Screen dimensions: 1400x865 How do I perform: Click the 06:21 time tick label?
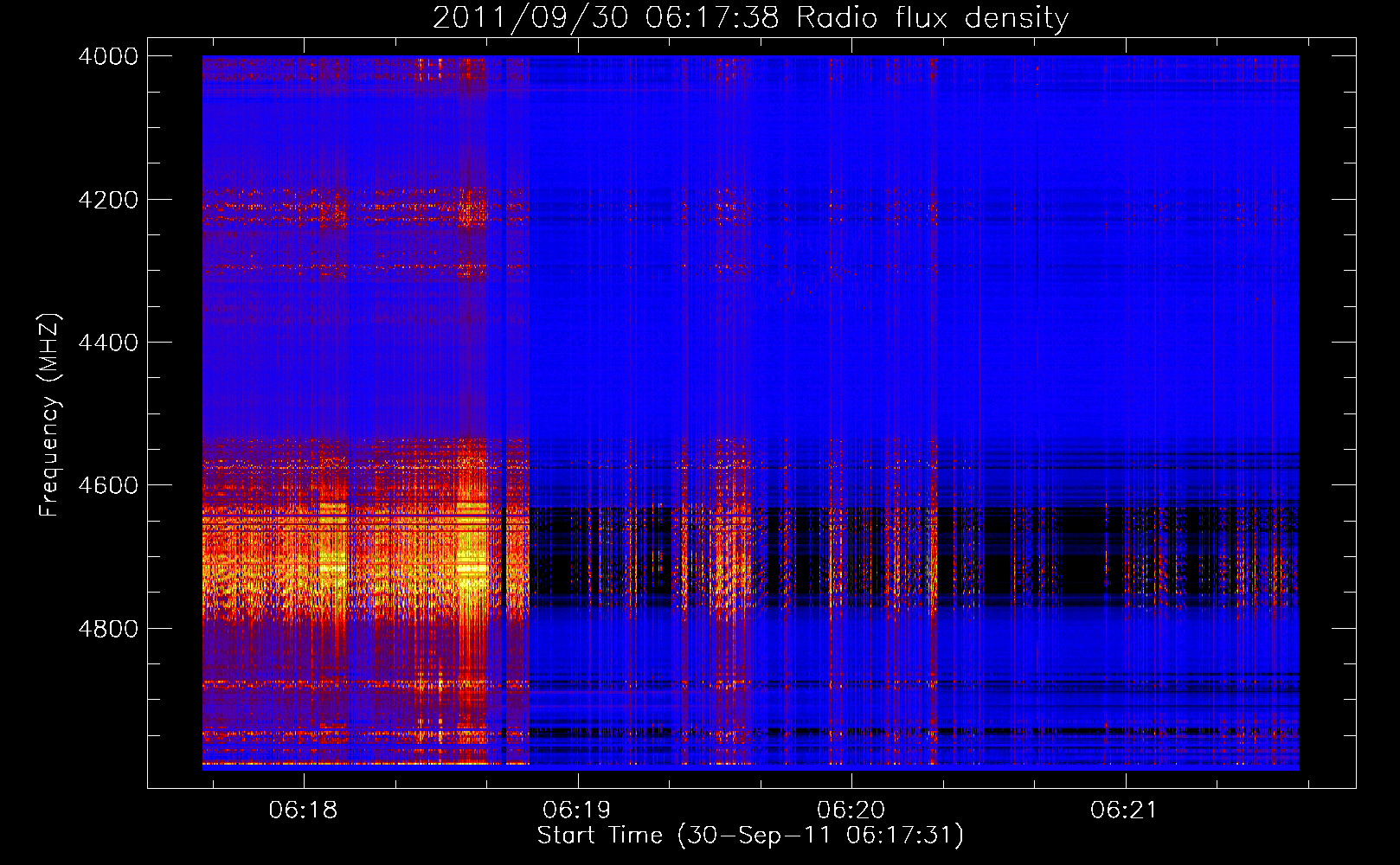coord(1124,810)
